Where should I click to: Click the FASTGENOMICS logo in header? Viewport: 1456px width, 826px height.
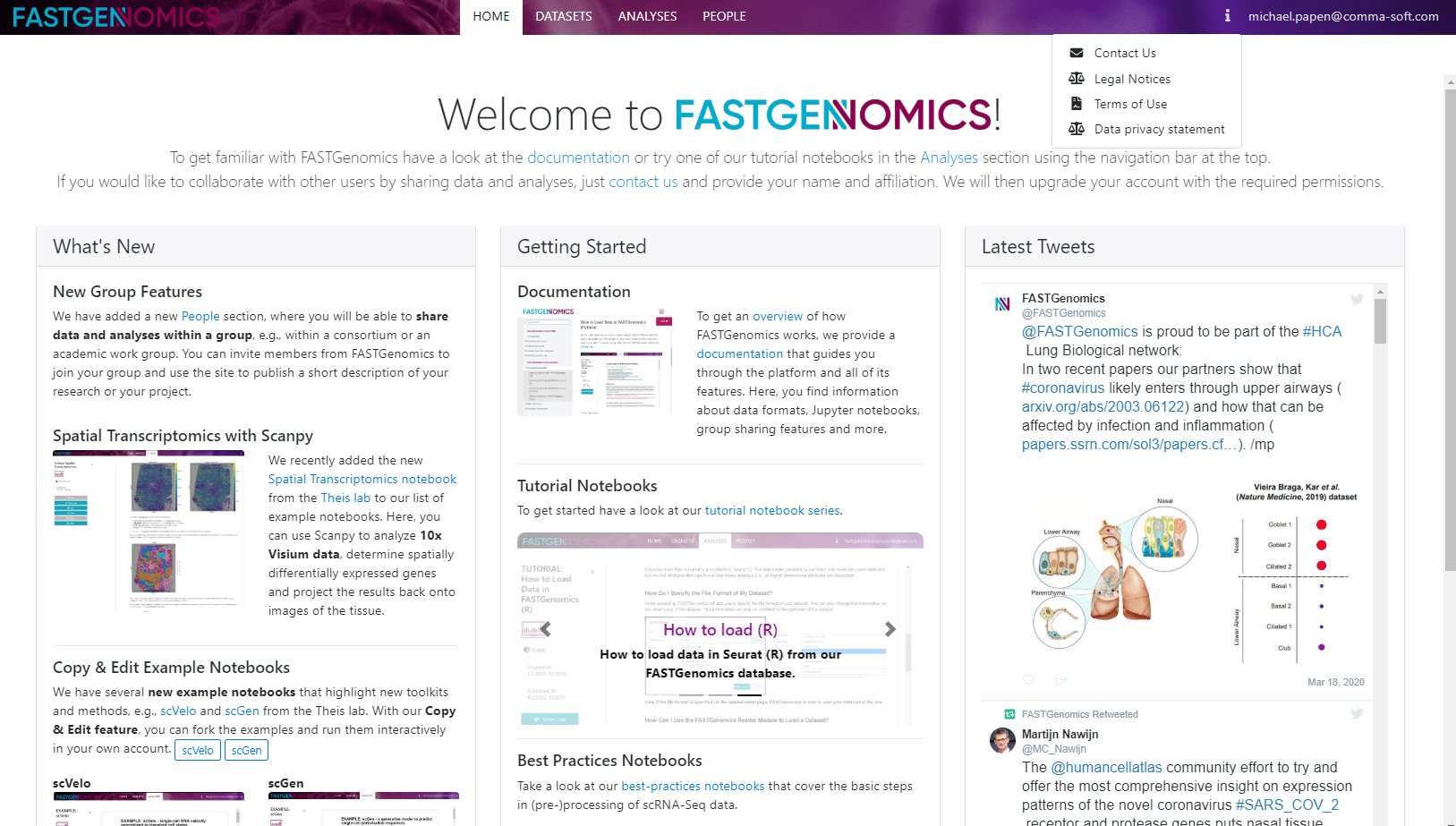click(x=116, y=17)
